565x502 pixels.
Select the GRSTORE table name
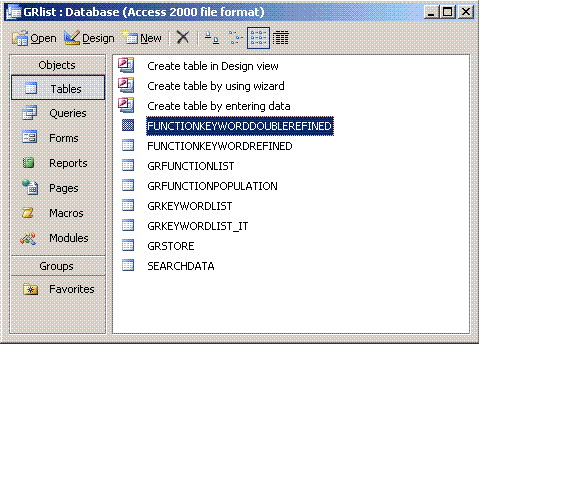coord(170,246)
